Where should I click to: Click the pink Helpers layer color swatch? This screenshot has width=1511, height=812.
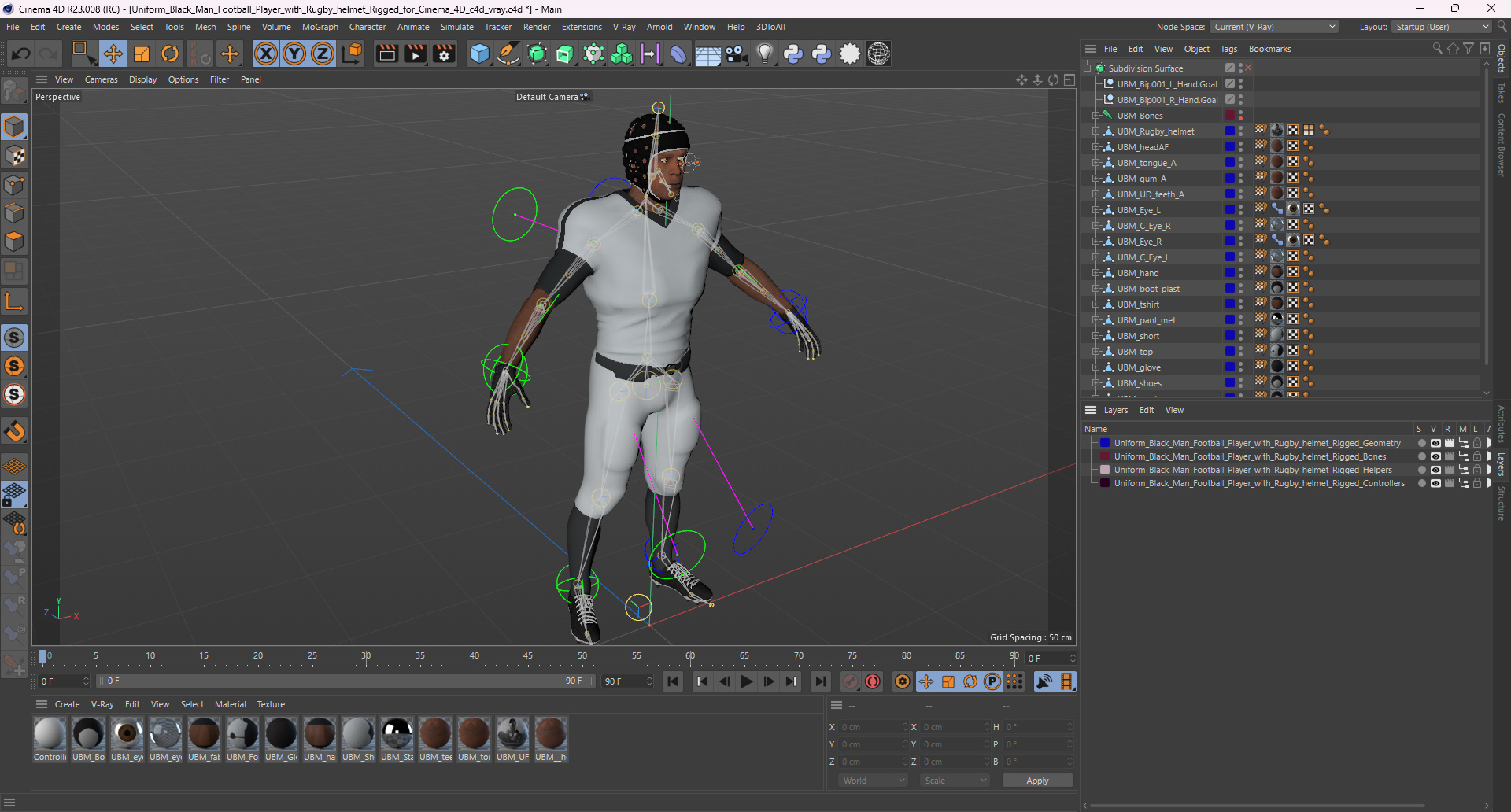[x=1105, y=470]
